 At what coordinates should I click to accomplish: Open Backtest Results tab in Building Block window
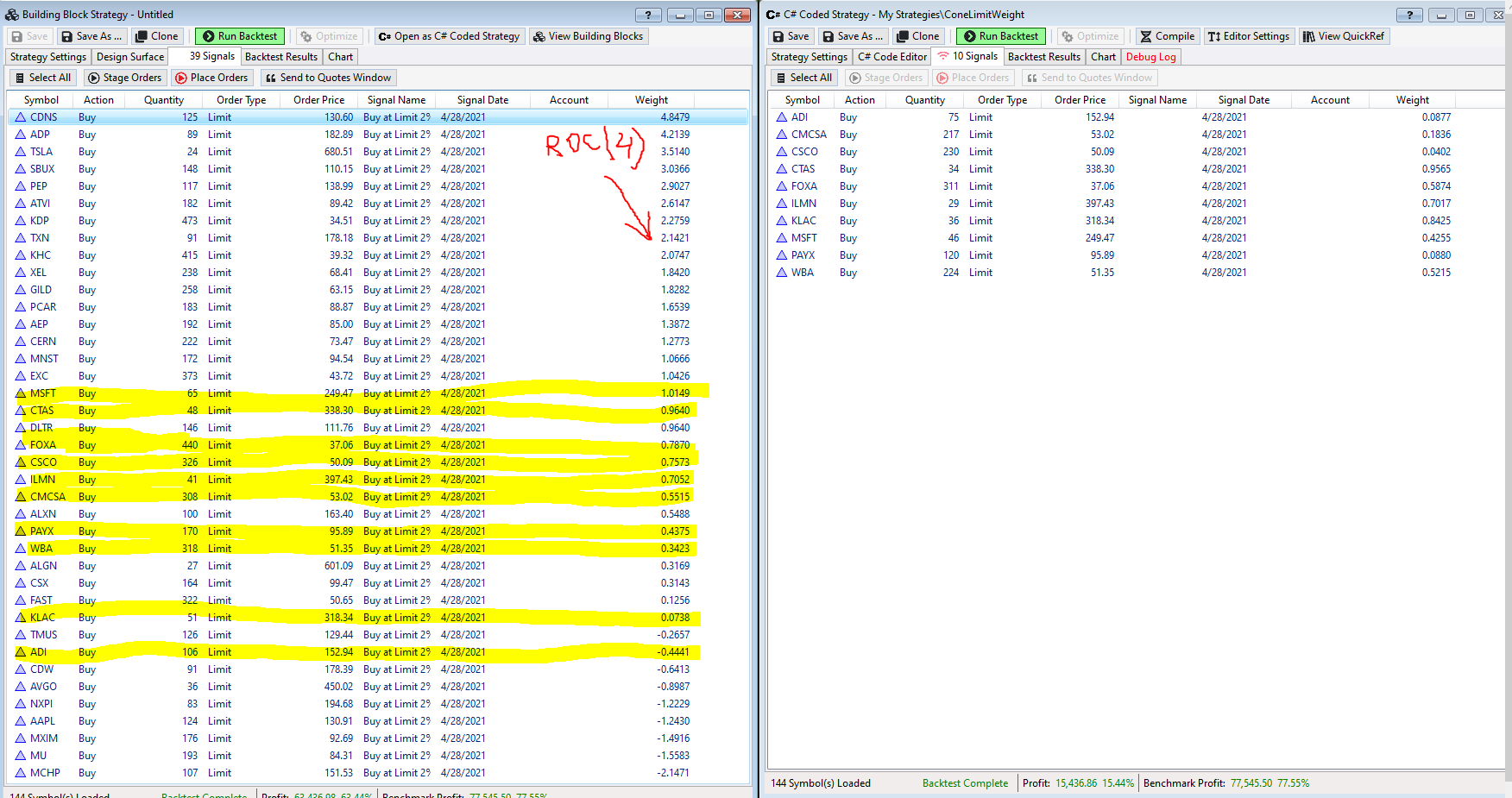281,57
